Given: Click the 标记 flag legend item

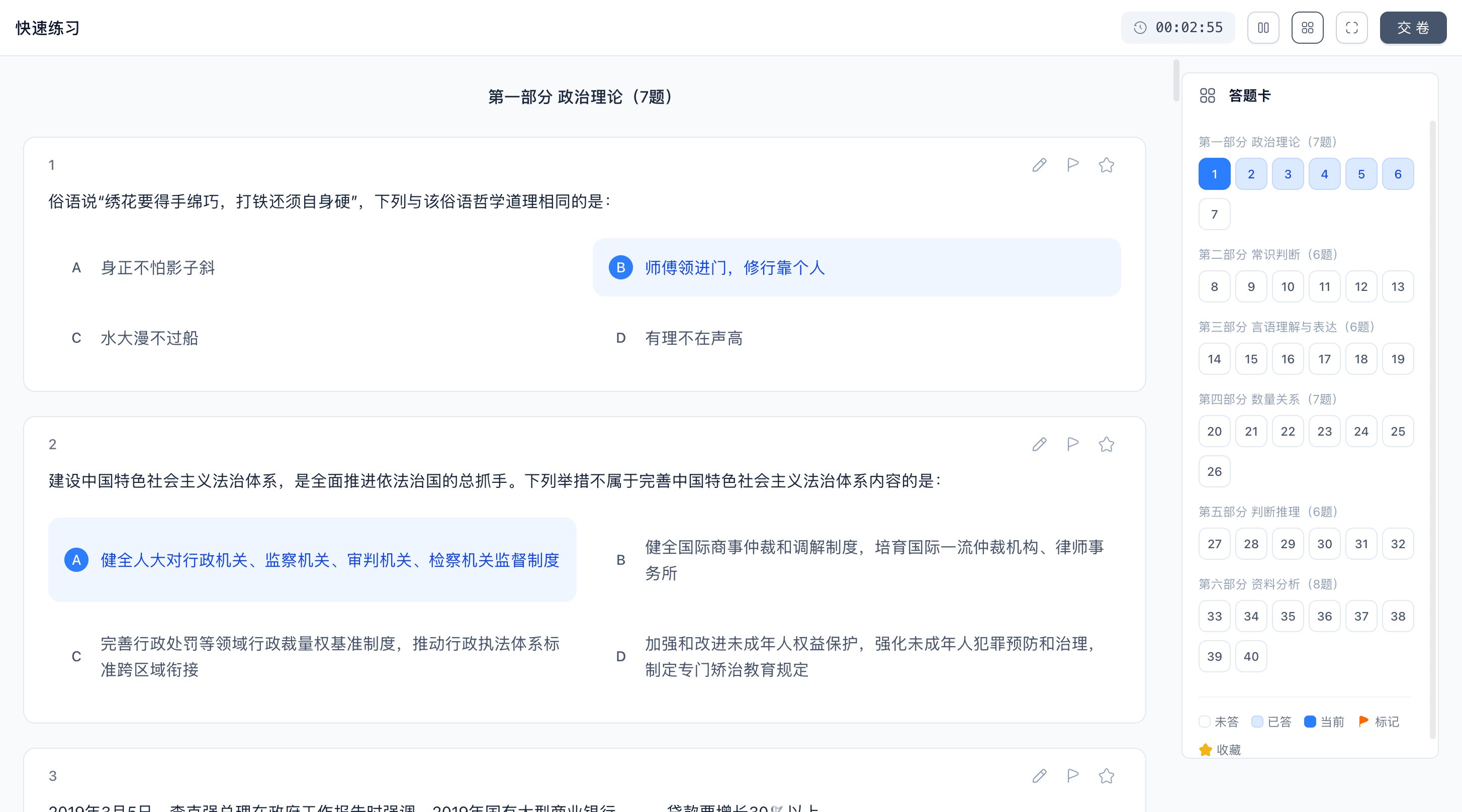Looking at the screenshot, I should [1379, 721].
